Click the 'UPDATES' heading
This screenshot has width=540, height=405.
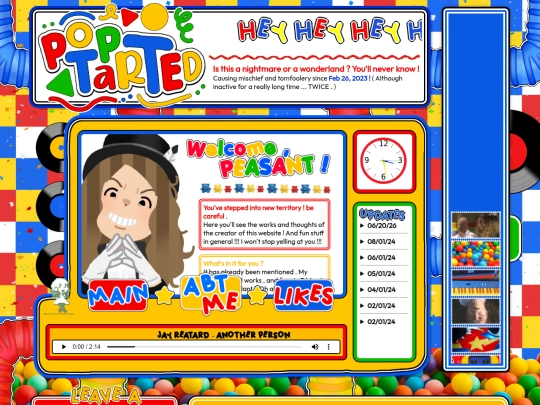tap(382, 214)
